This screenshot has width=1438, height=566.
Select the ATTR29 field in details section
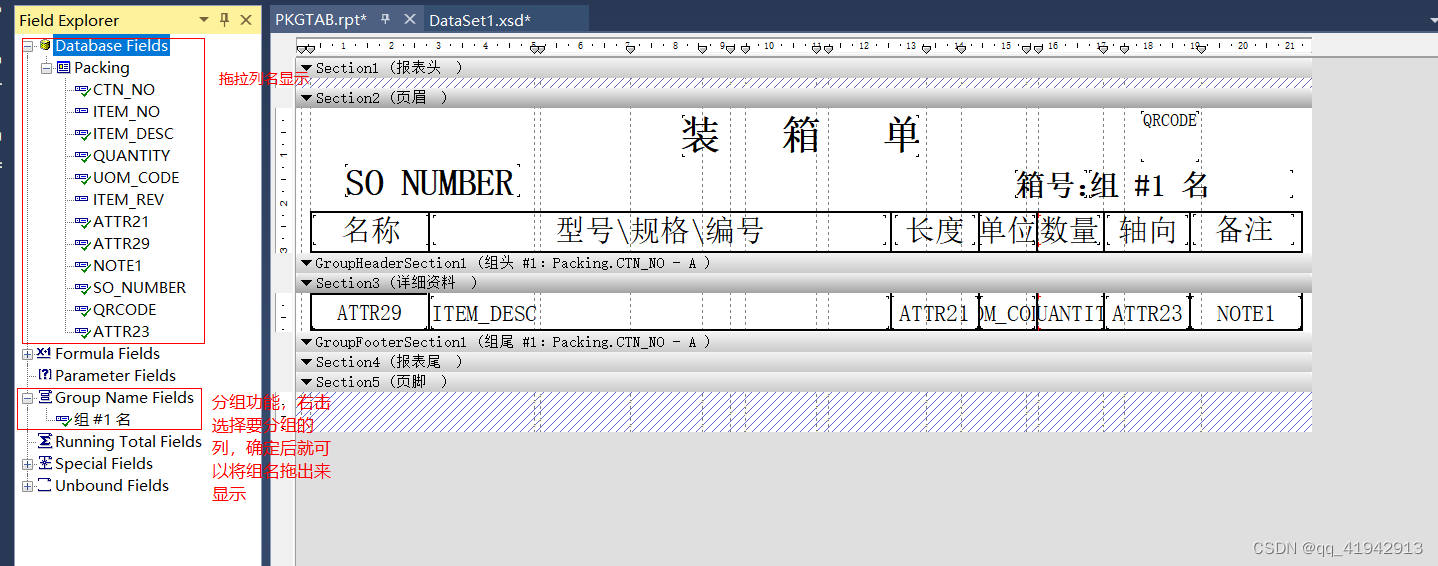tap(369, 312)
